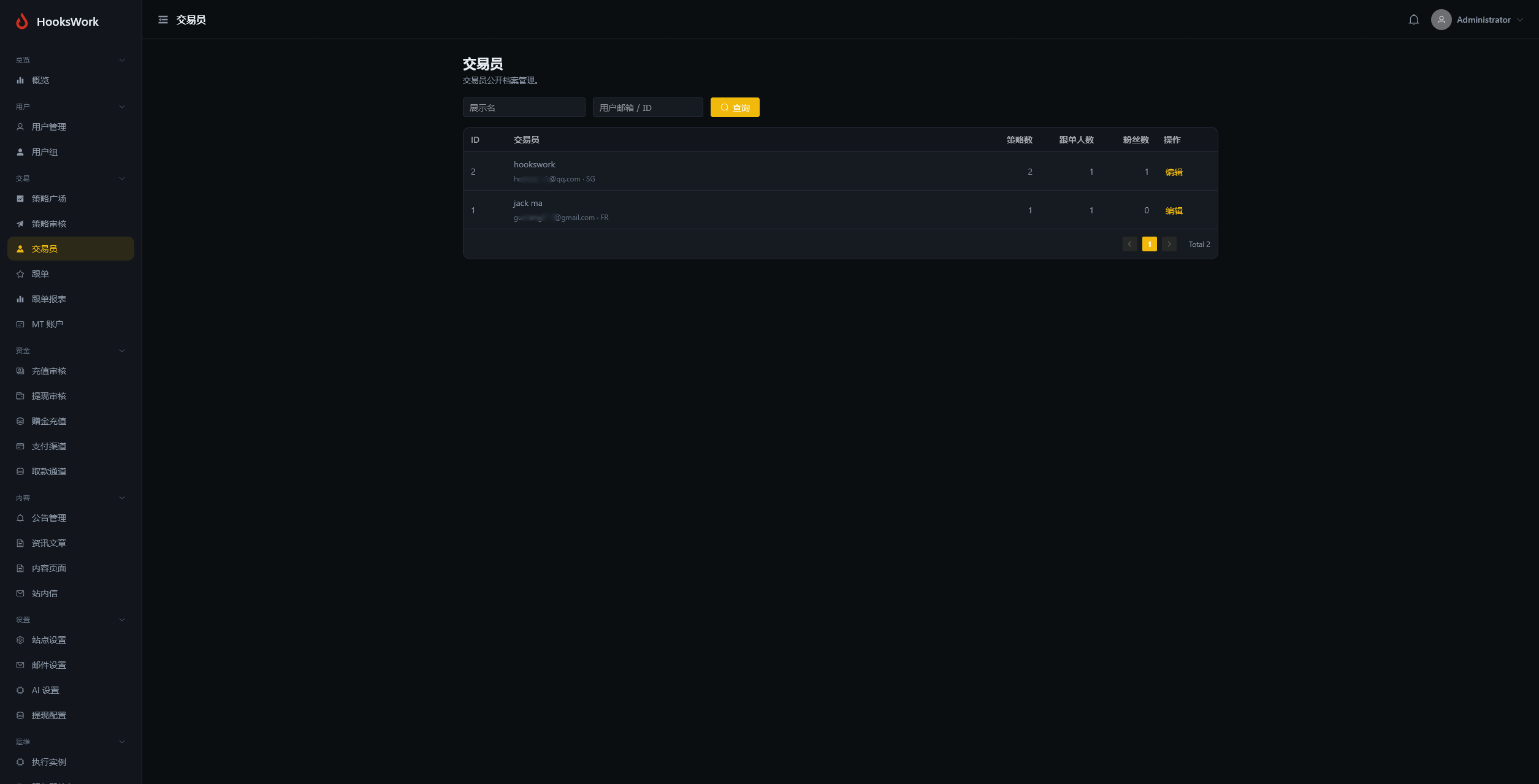Toggle the sidebar collapse hamburger icon
Image resolution: width=1539 pixels, height=784 pixels.
pyautogui.click(x=163, y=20)
